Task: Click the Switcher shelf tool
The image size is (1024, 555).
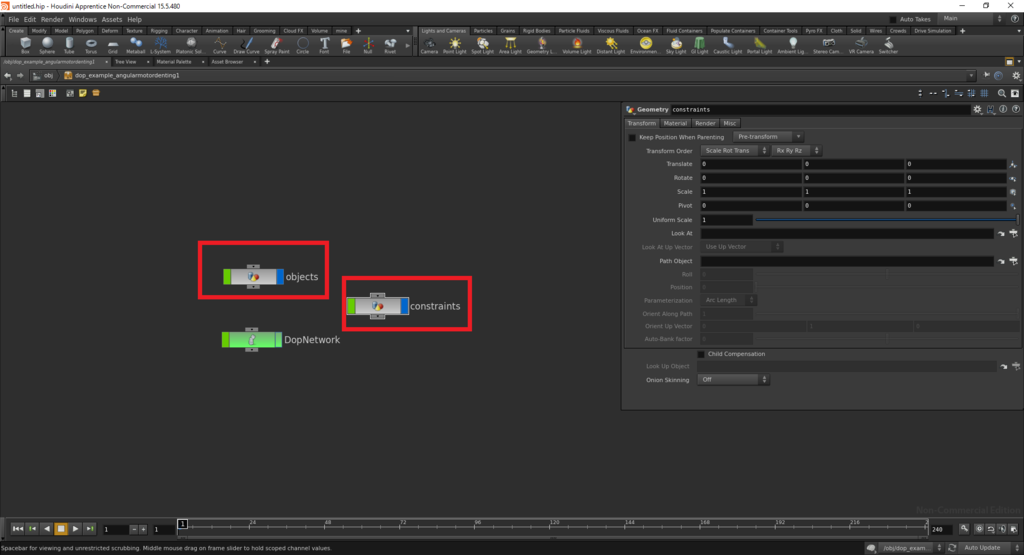Action: click(x=888, y=45)
